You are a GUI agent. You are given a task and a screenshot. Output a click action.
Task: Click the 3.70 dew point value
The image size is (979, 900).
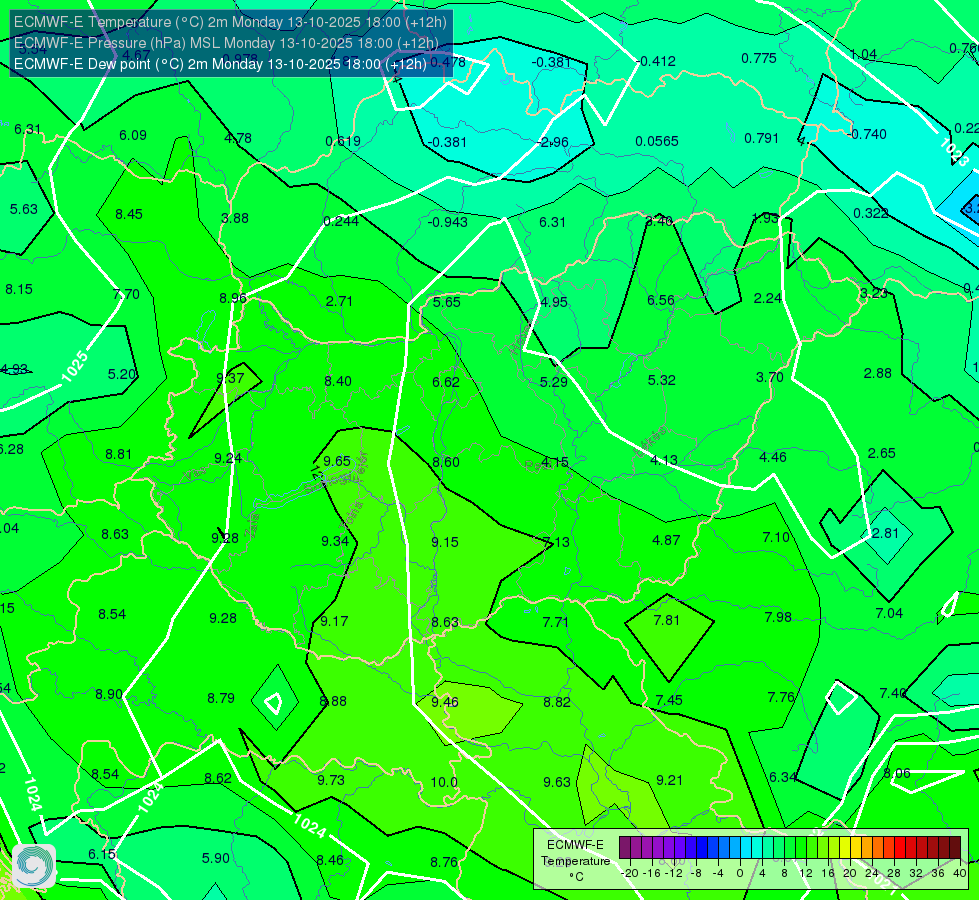click(x=769, y=377)
